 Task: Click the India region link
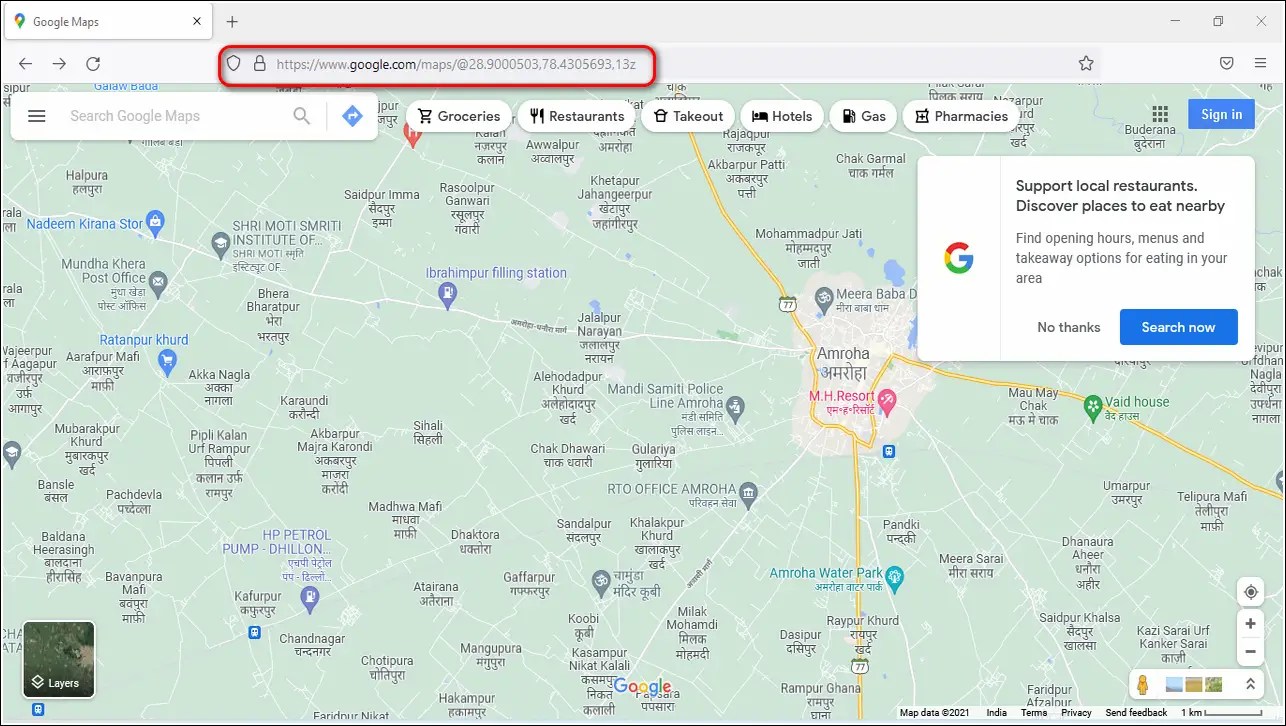[x=997, y=713]
